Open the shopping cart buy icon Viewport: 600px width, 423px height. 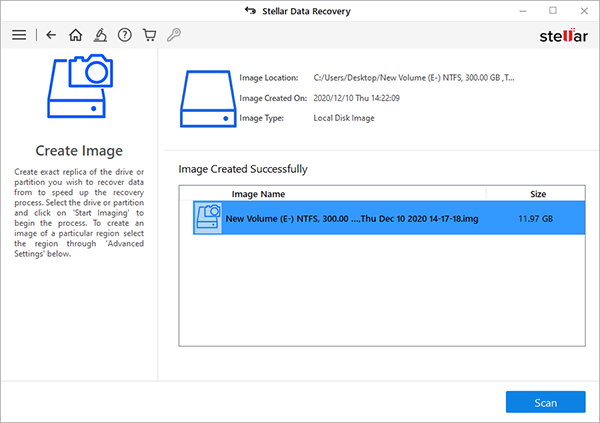pos(149,35)
